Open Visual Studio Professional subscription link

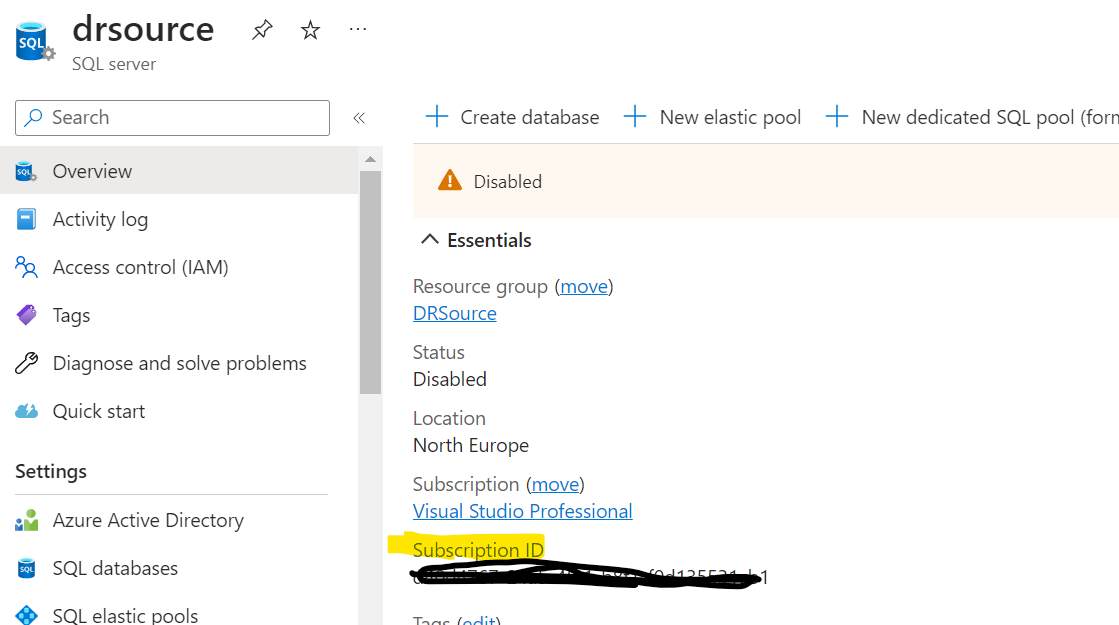[522, 511]
